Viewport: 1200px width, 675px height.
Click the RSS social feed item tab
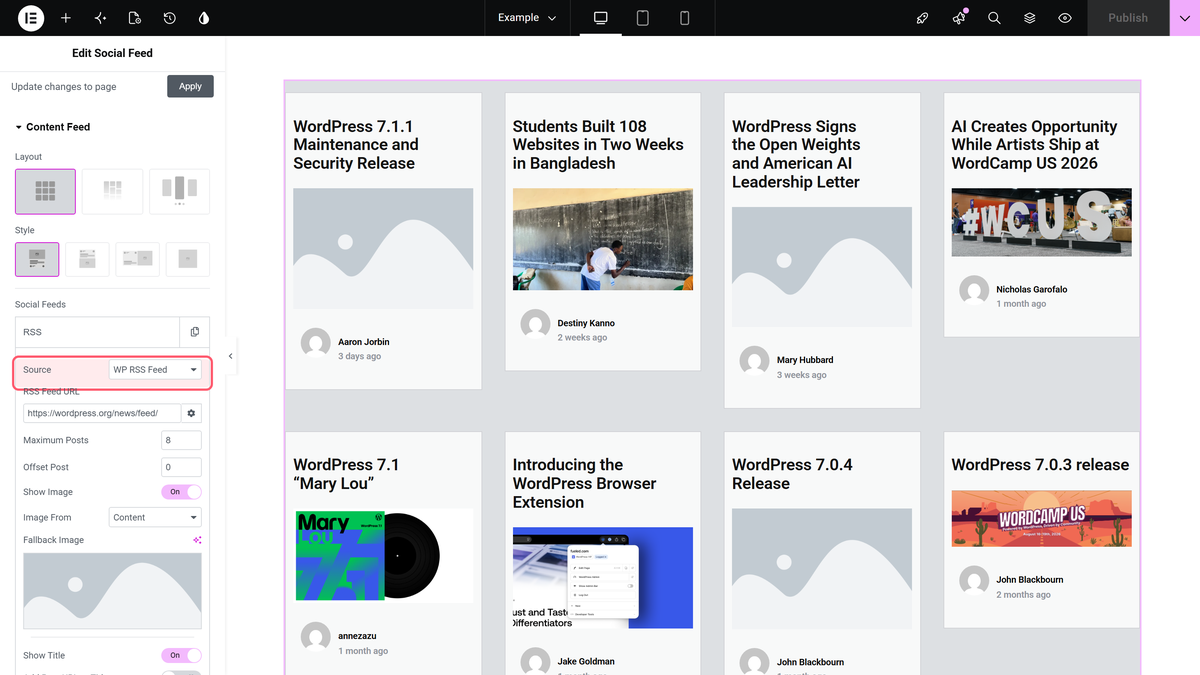point(98,332)
